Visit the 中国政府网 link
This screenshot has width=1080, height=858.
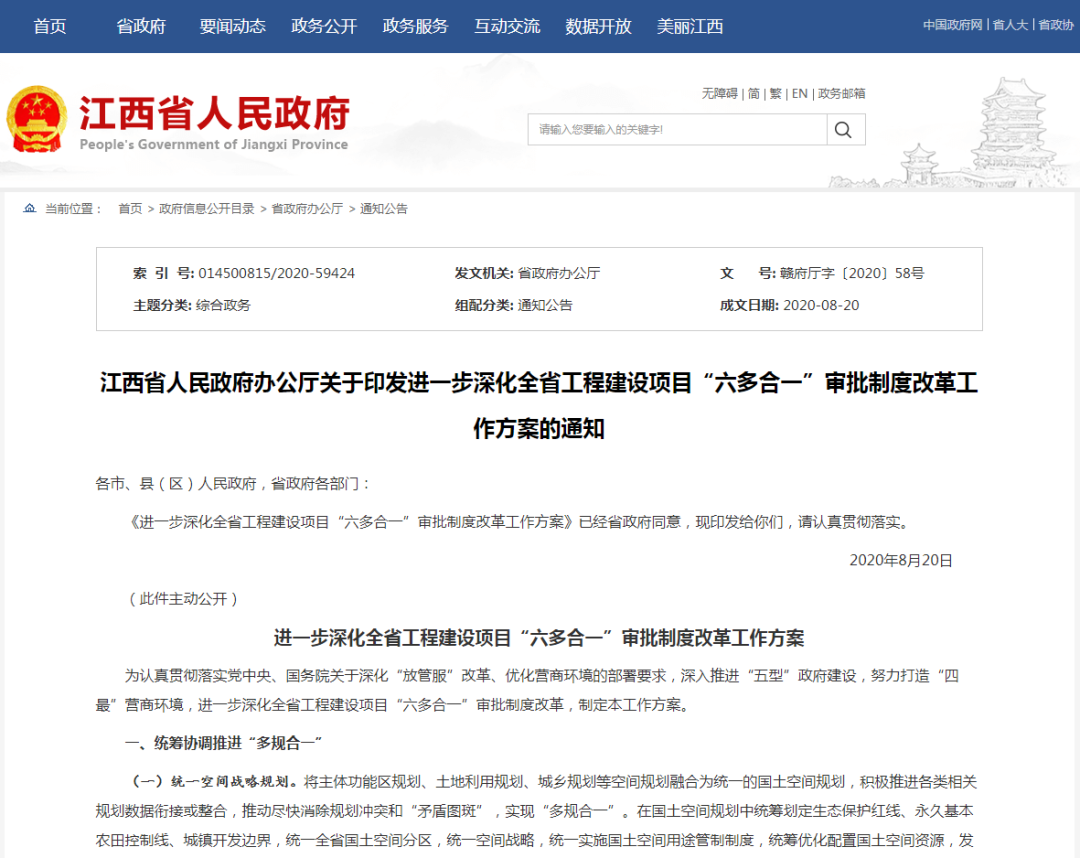pyautogui.click(x=953, y=25)
